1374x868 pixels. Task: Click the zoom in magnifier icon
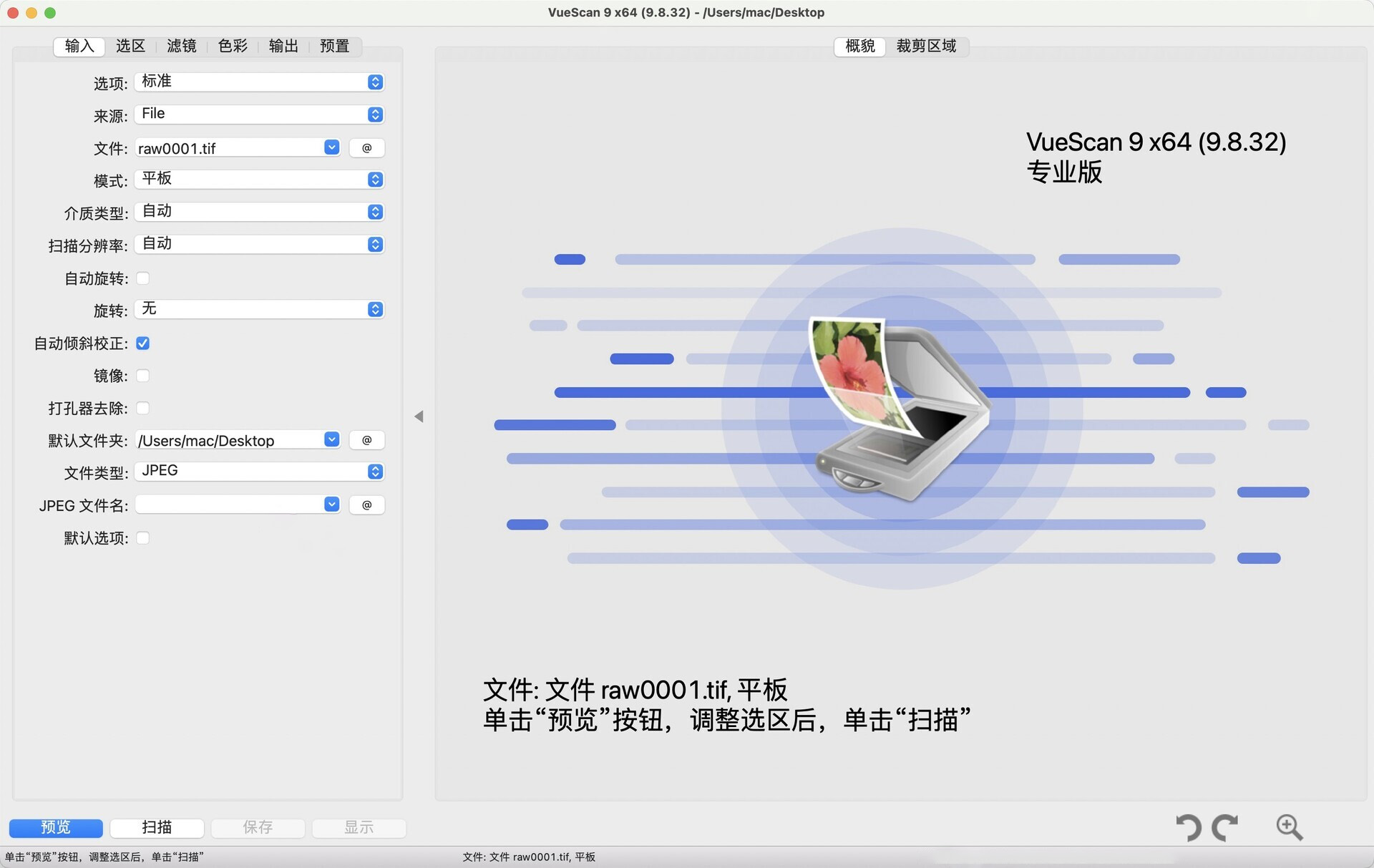click(x=1289, y=827)
